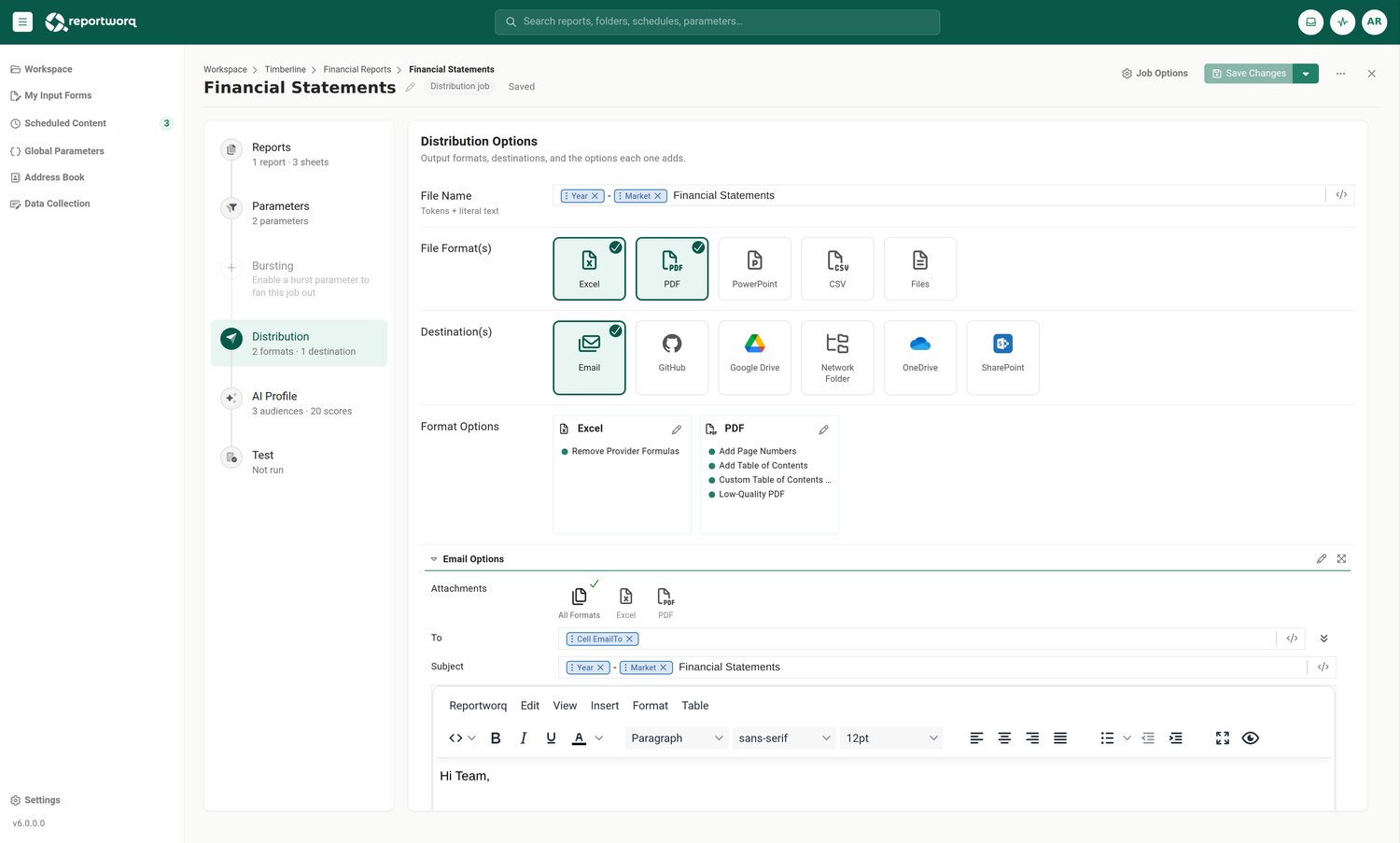
Task: Open Scheduled Content in the sidebar
Action: click(x=91, y=123)
